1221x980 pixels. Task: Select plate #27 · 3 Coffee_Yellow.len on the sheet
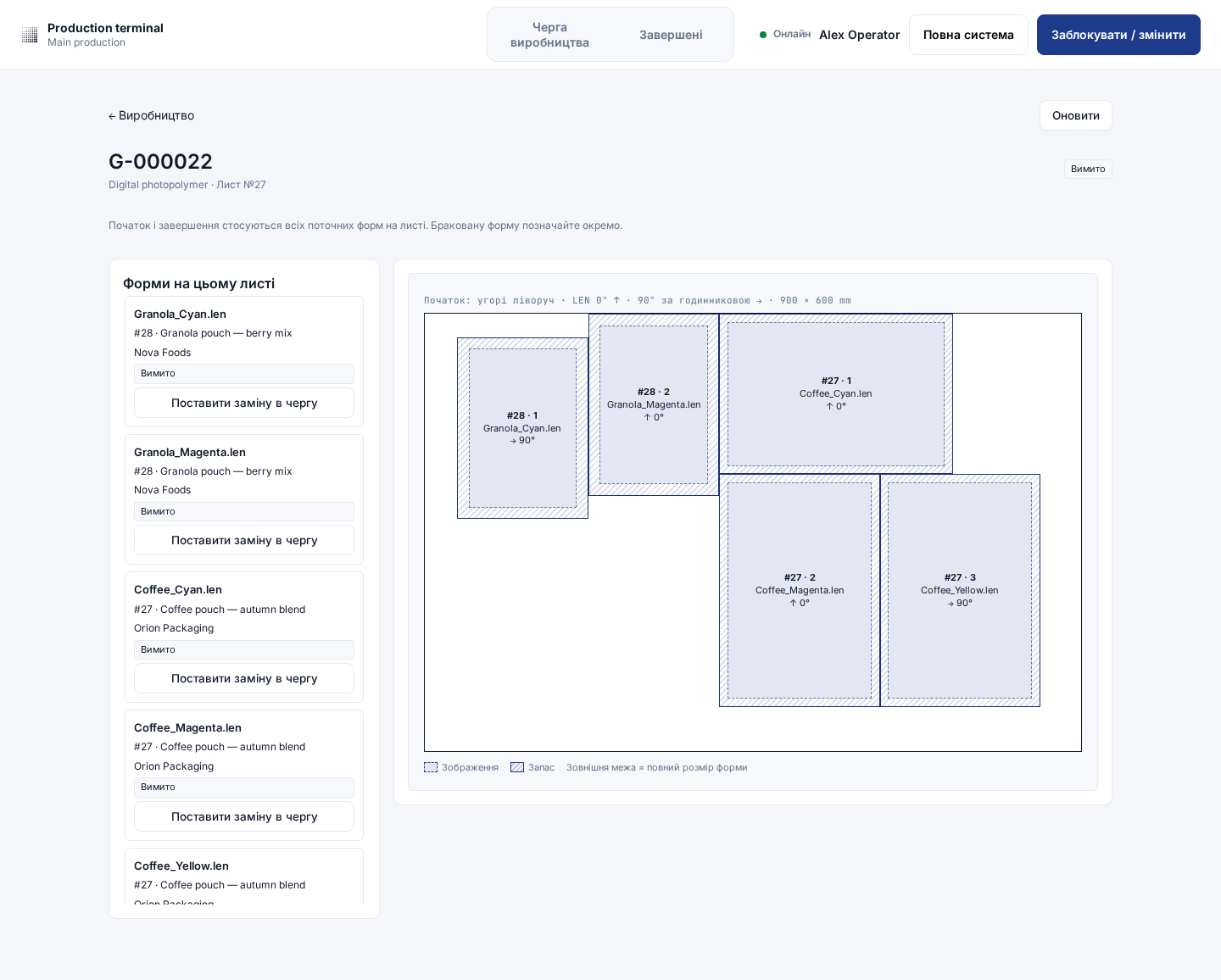coord(960,590)
